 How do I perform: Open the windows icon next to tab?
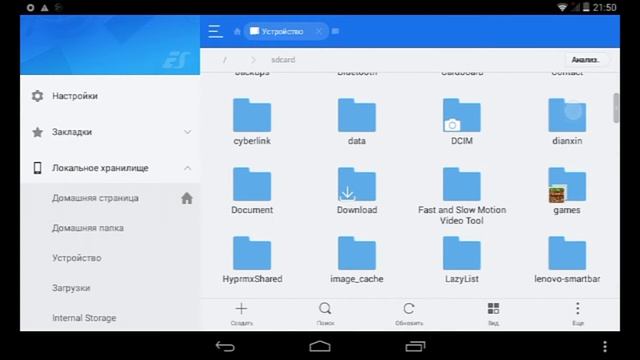click(336, 31)
